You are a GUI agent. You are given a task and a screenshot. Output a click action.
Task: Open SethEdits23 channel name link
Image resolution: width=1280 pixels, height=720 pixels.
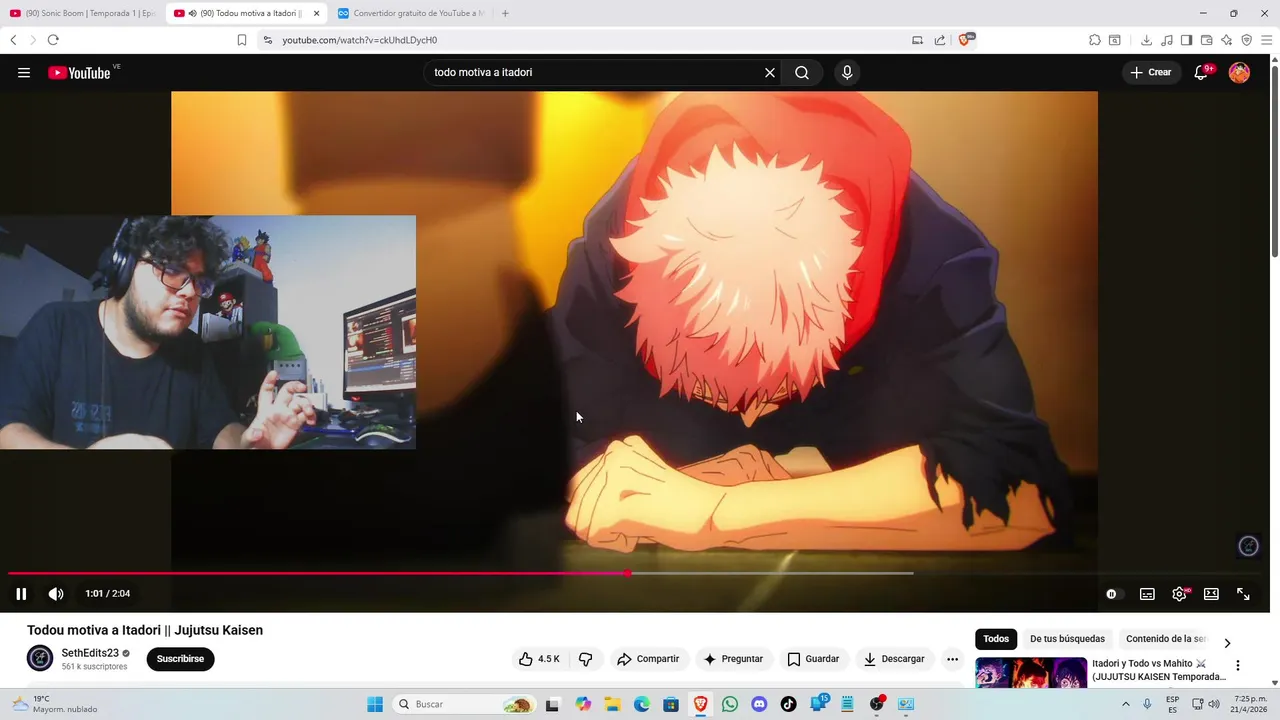click(90, 653)
